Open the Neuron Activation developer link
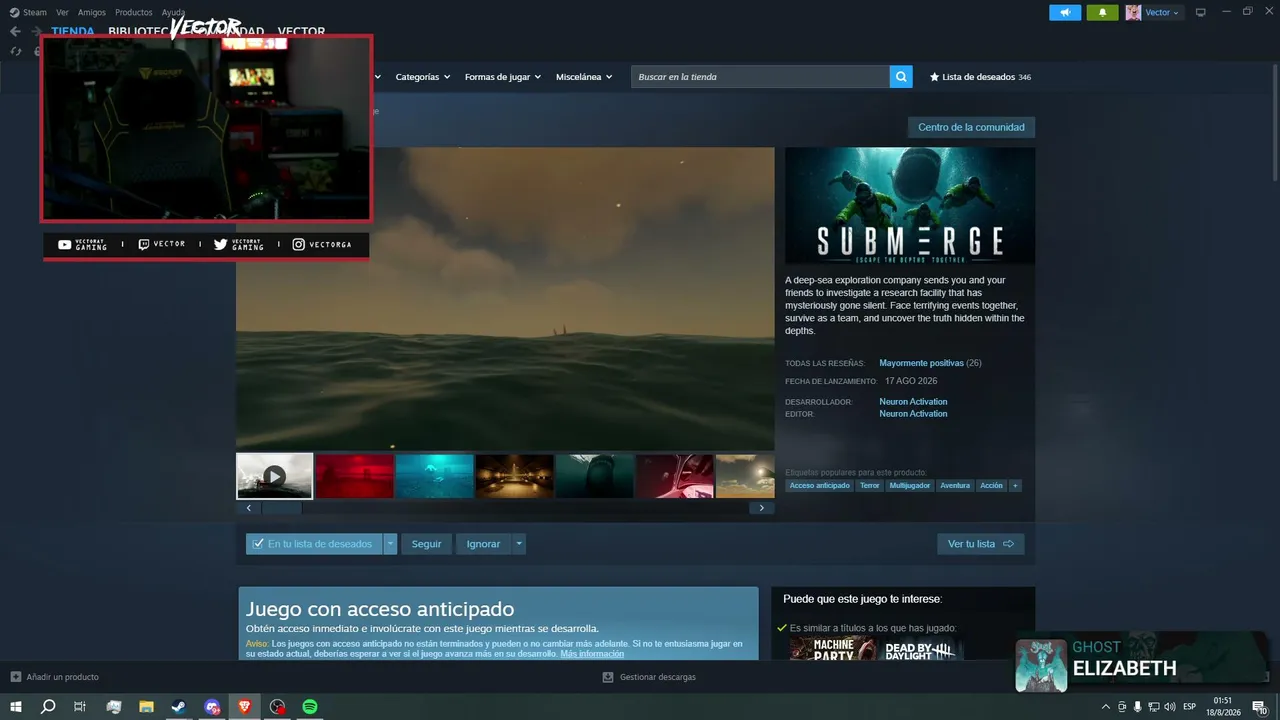This screenshot has height=720, width=1280. (x=913, y=402)
